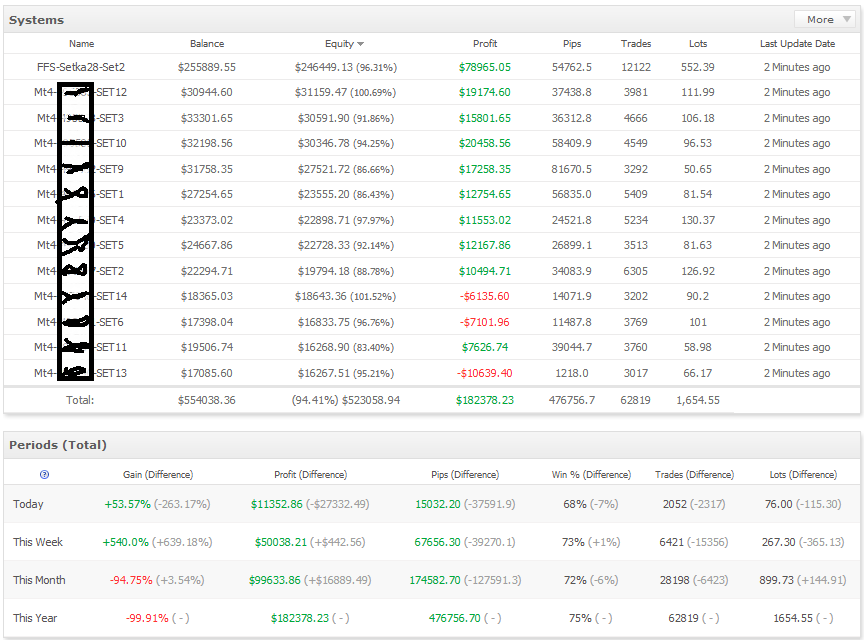Click Today gain +53.57%

[127, 504]
